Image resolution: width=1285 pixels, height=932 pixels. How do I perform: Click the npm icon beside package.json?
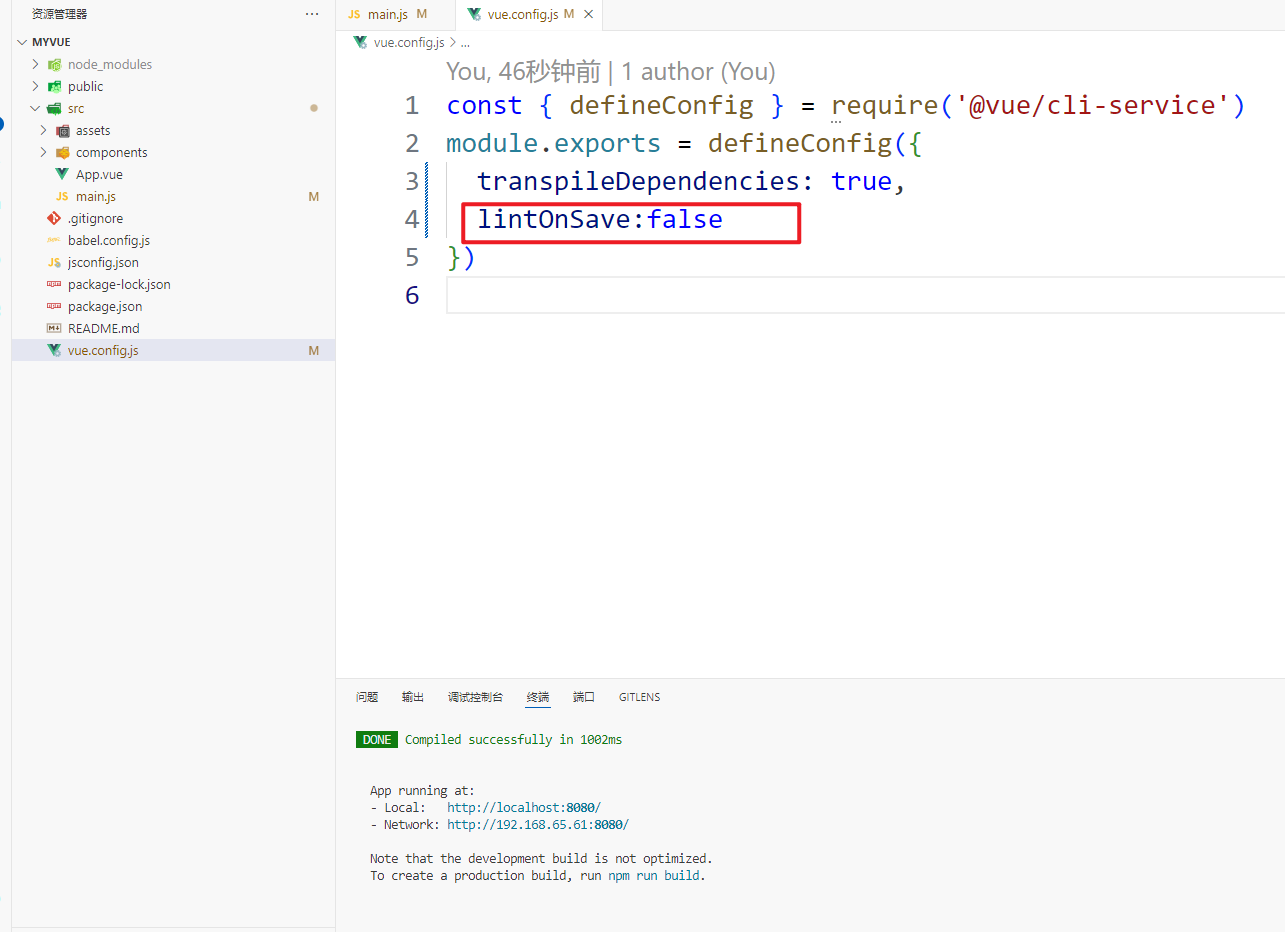pyautogui.click(x=54, y=306)
